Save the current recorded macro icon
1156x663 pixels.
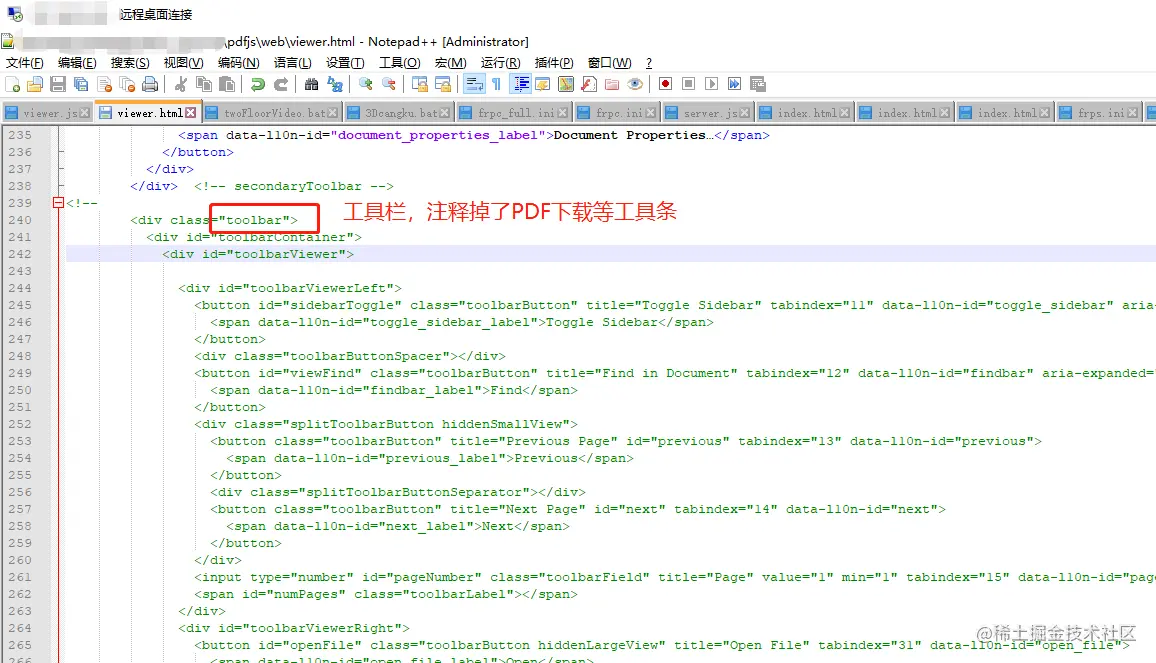[757, 84]
